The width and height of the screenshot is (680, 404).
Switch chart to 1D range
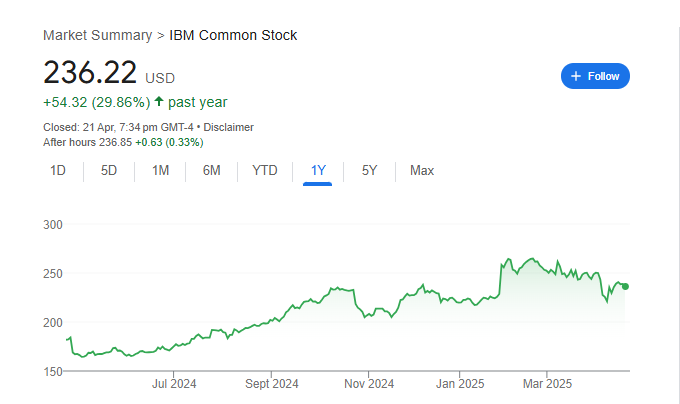(x=58, y=170)
